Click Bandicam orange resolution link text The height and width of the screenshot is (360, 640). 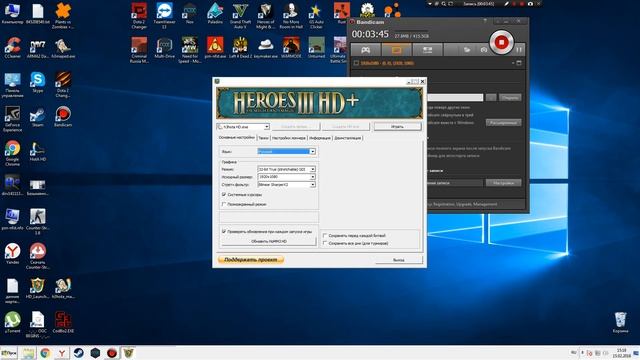pos(387,63)
